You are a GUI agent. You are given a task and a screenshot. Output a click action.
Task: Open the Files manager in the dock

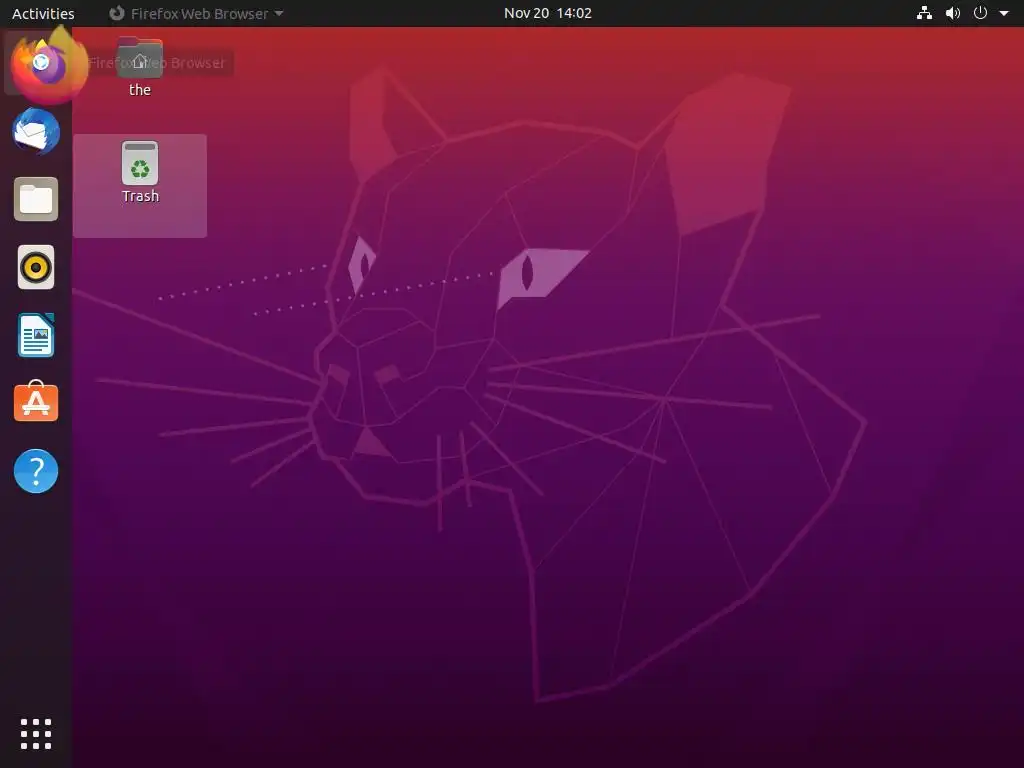click(36, 199)
